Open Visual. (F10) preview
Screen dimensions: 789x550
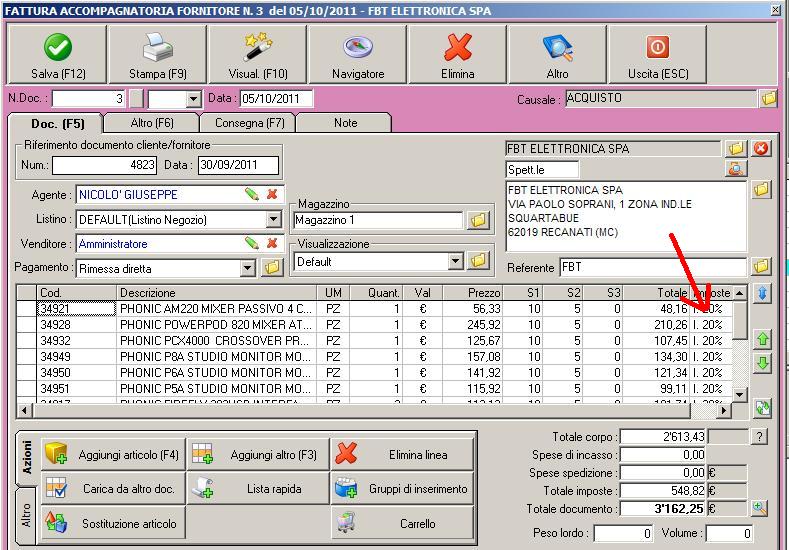tap(258, 55)
